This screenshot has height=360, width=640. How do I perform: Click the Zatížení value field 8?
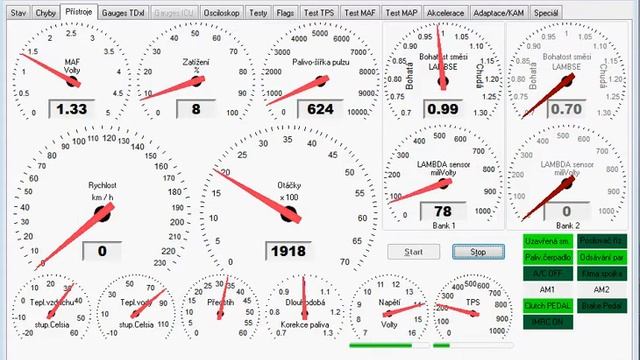coord(196,109)
